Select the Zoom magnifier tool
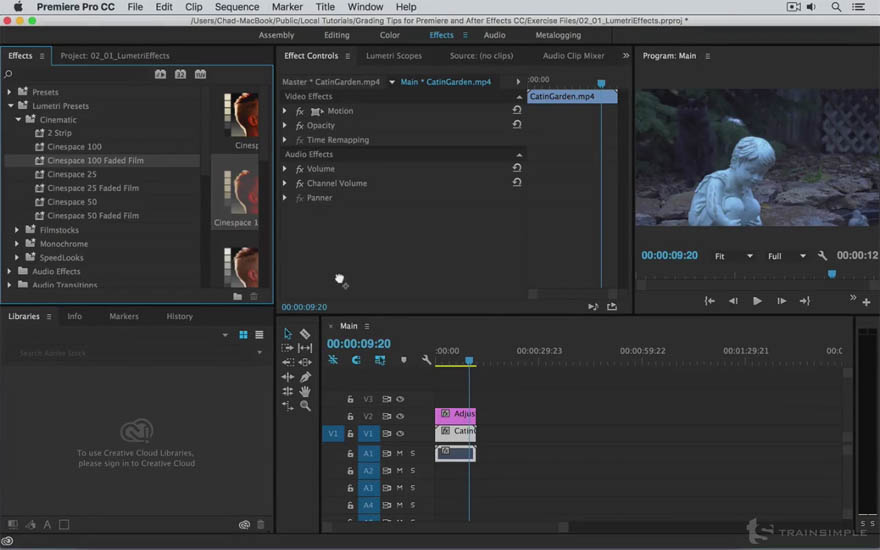This screenshot has width=880, height=550. point(305,406)
